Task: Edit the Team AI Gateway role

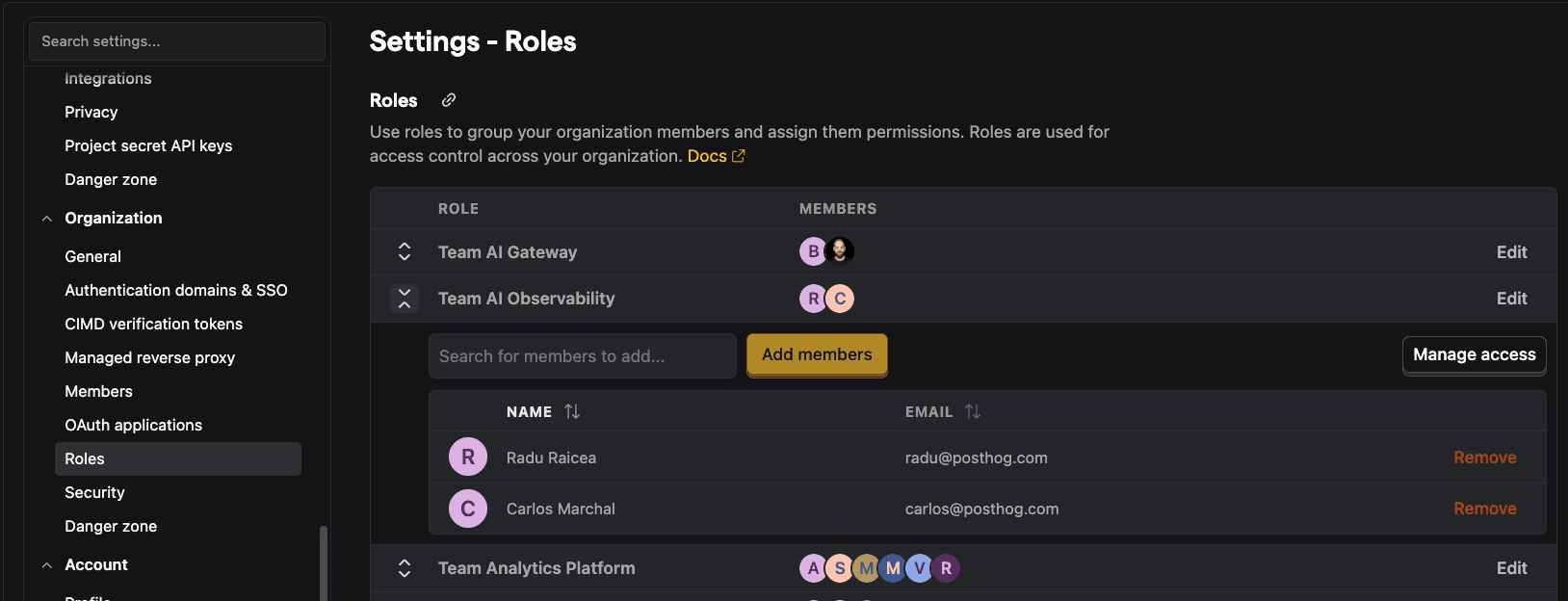Action: tap(1511, 252)
